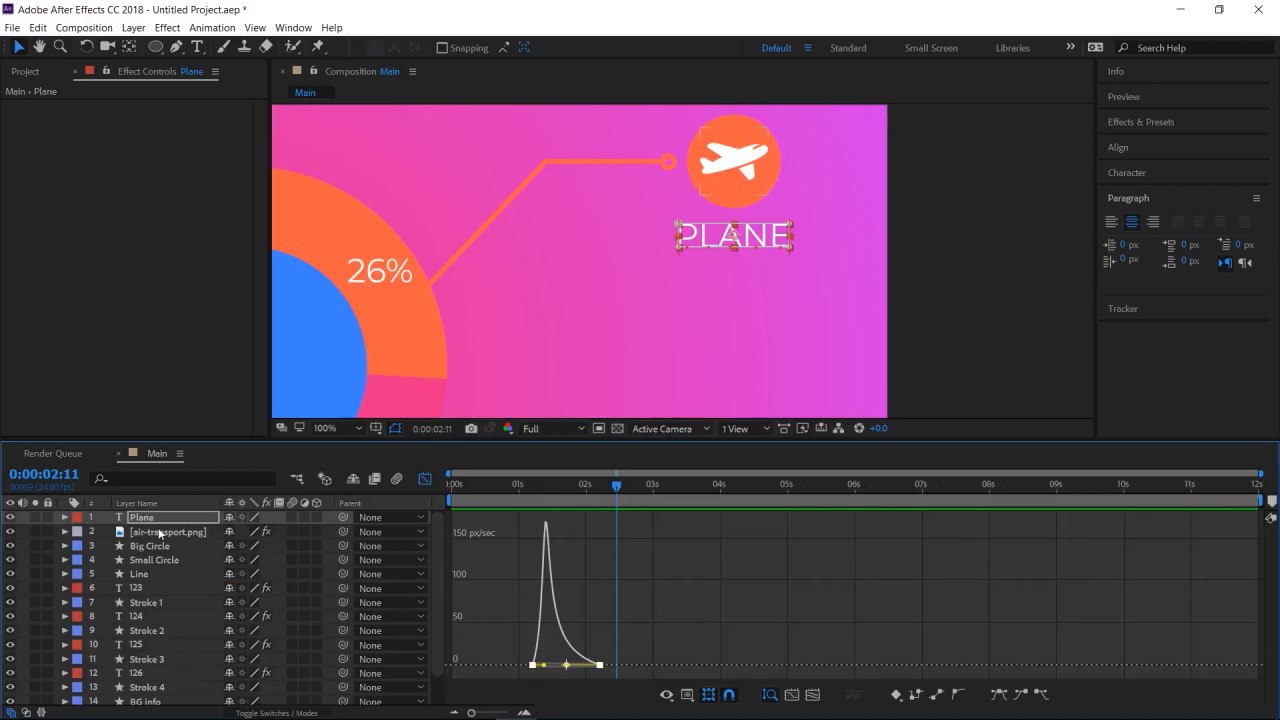
Task: Switch to the Small Screen workspace
Action: 930,48
